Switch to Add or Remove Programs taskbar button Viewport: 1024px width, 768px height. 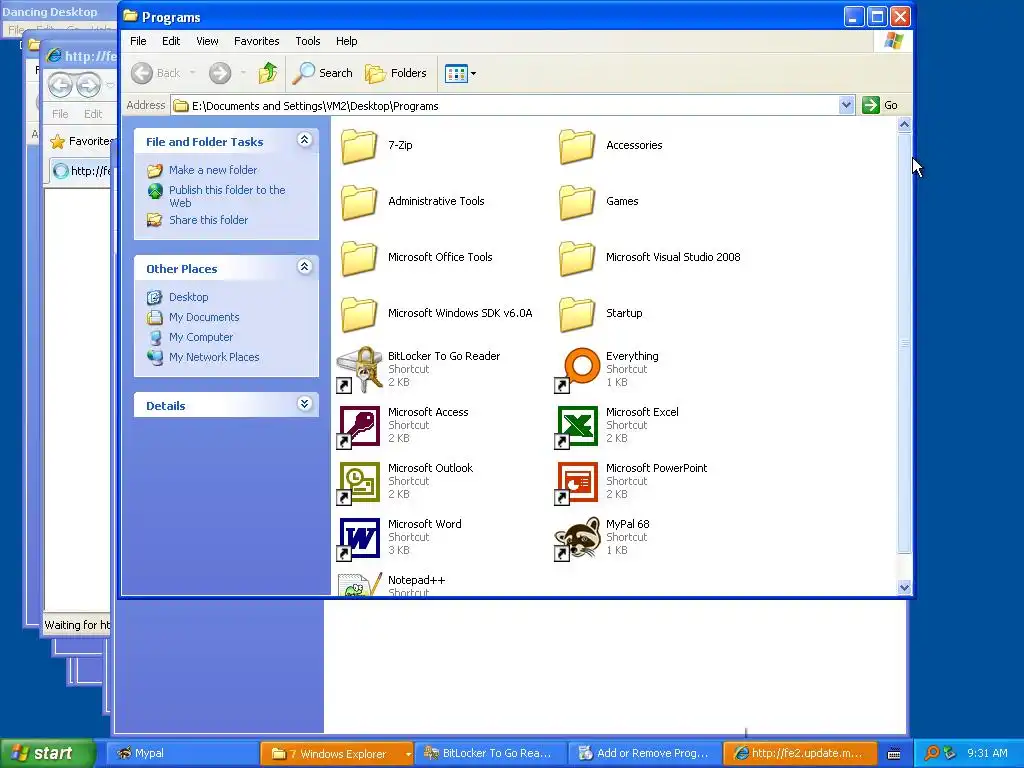point(645,754)
